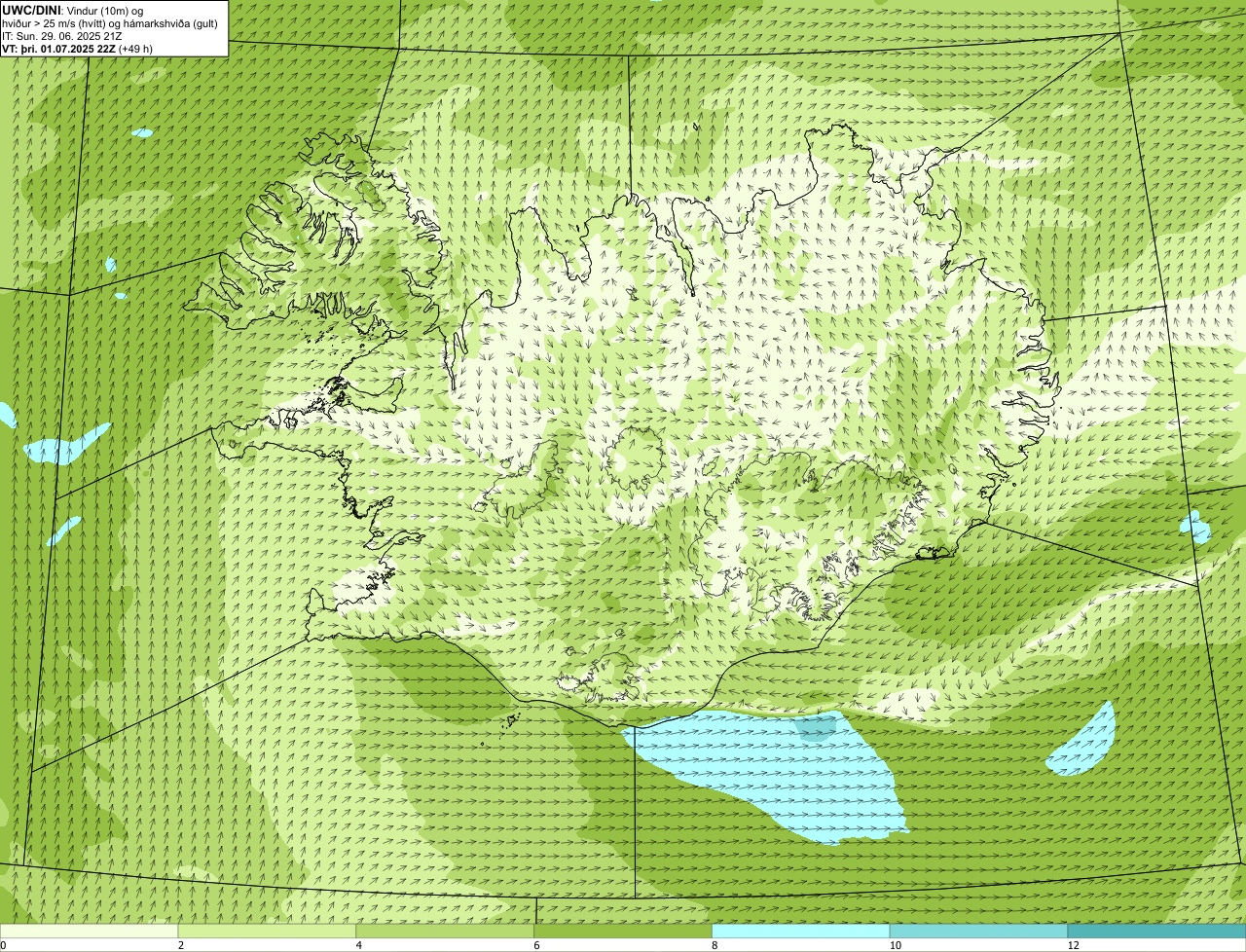Select the 8–10 m/s light cyan legend color
1246x952 pixels.
pyautogui.click(x=801, y=931)
